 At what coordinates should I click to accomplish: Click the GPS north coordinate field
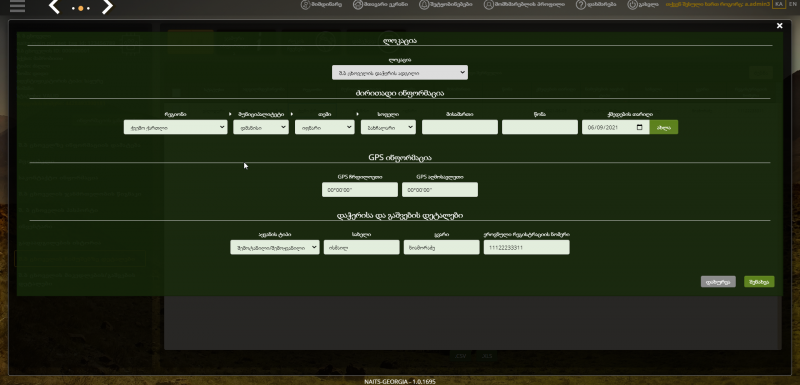[x=360, y=190]
